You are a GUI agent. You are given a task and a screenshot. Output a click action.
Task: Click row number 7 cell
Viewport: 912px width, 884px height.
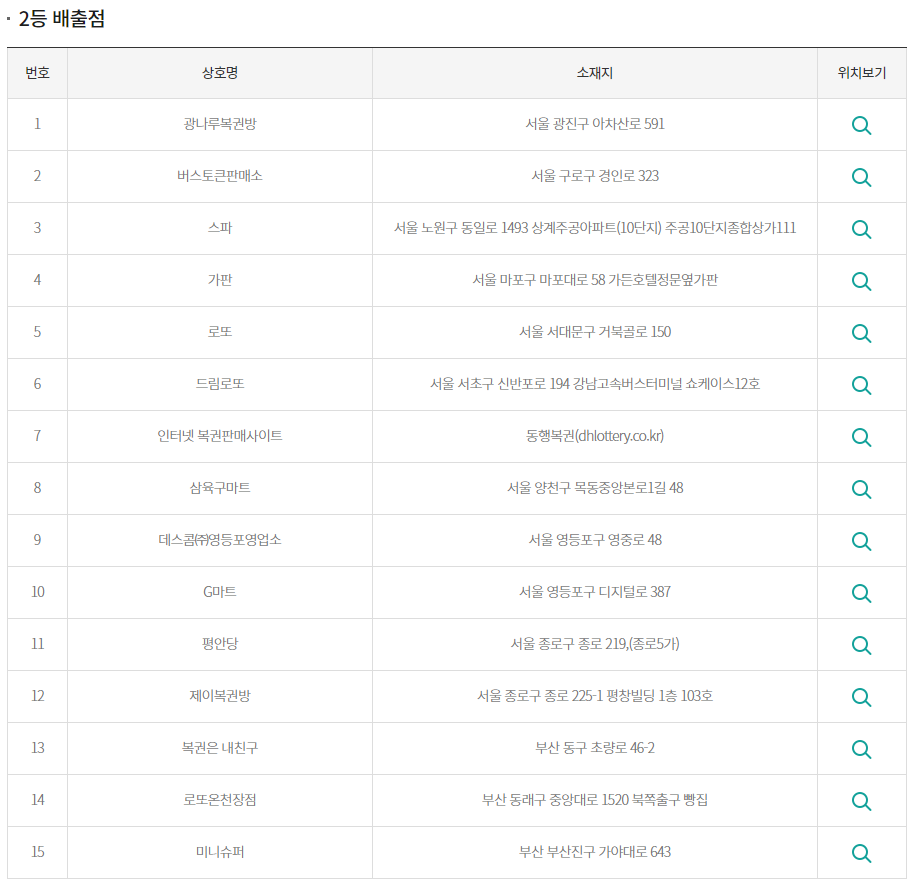pyautogui.click(x=37, y=436)
